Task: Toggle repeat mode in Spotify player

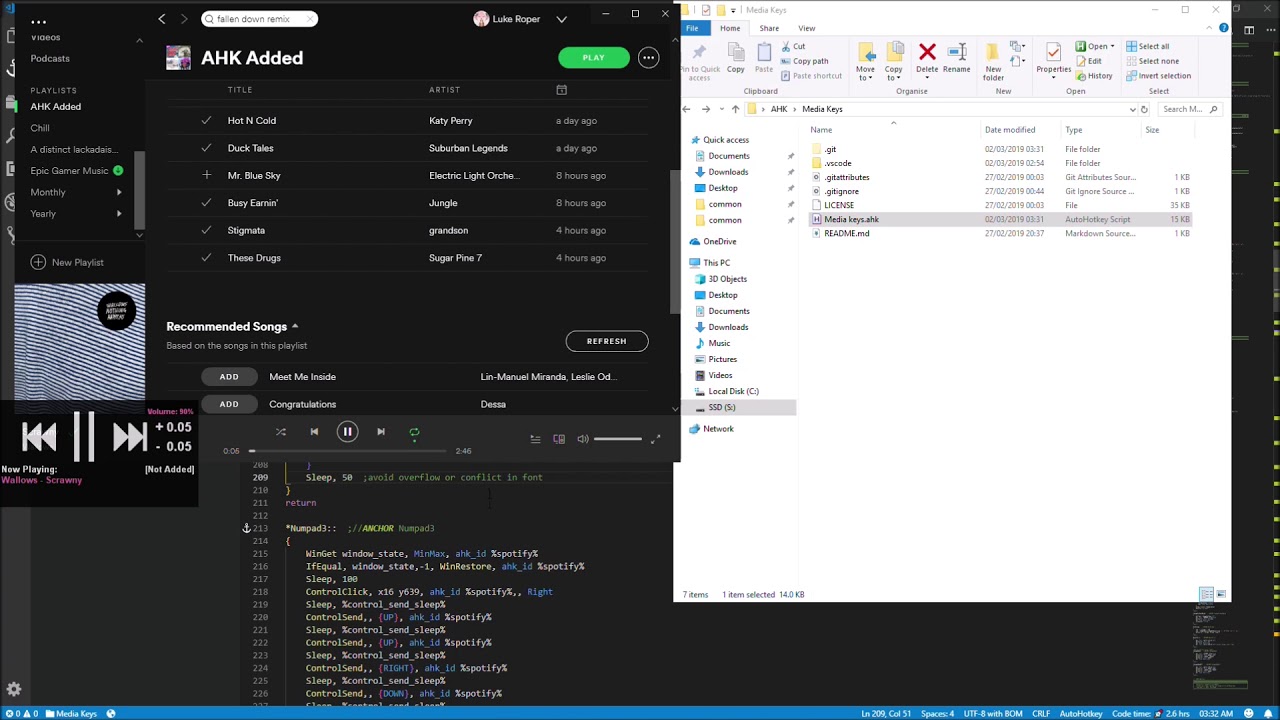Action: [414, 432]
